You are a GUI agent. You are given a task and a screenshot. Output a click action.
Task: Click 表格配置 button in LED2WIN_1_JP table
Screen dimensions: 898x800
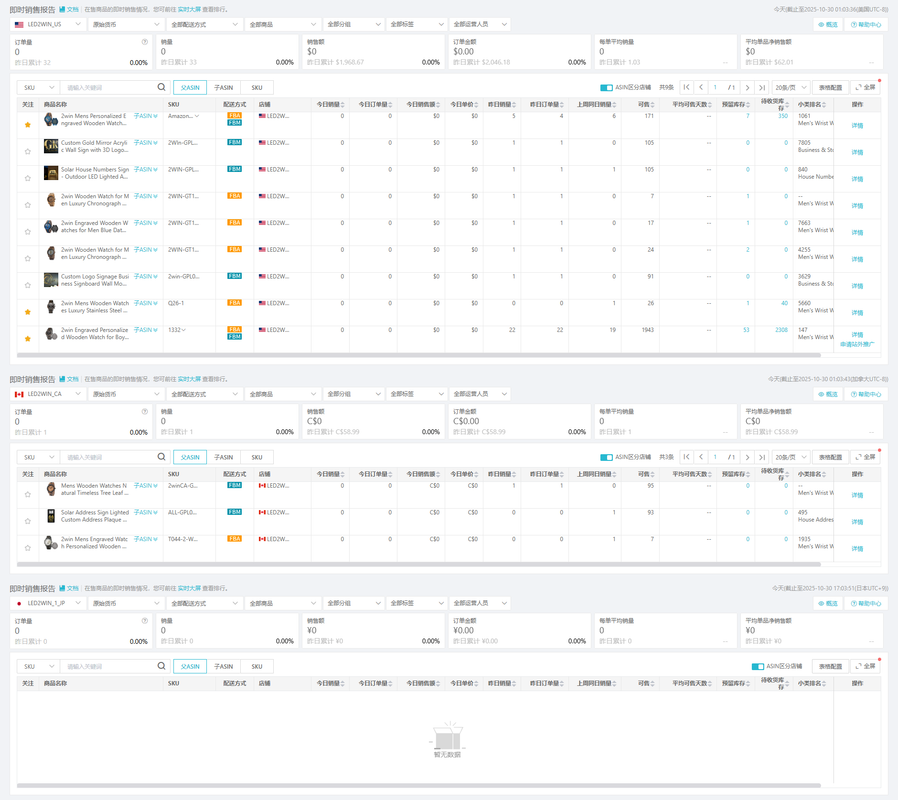(x=830, y=666)
